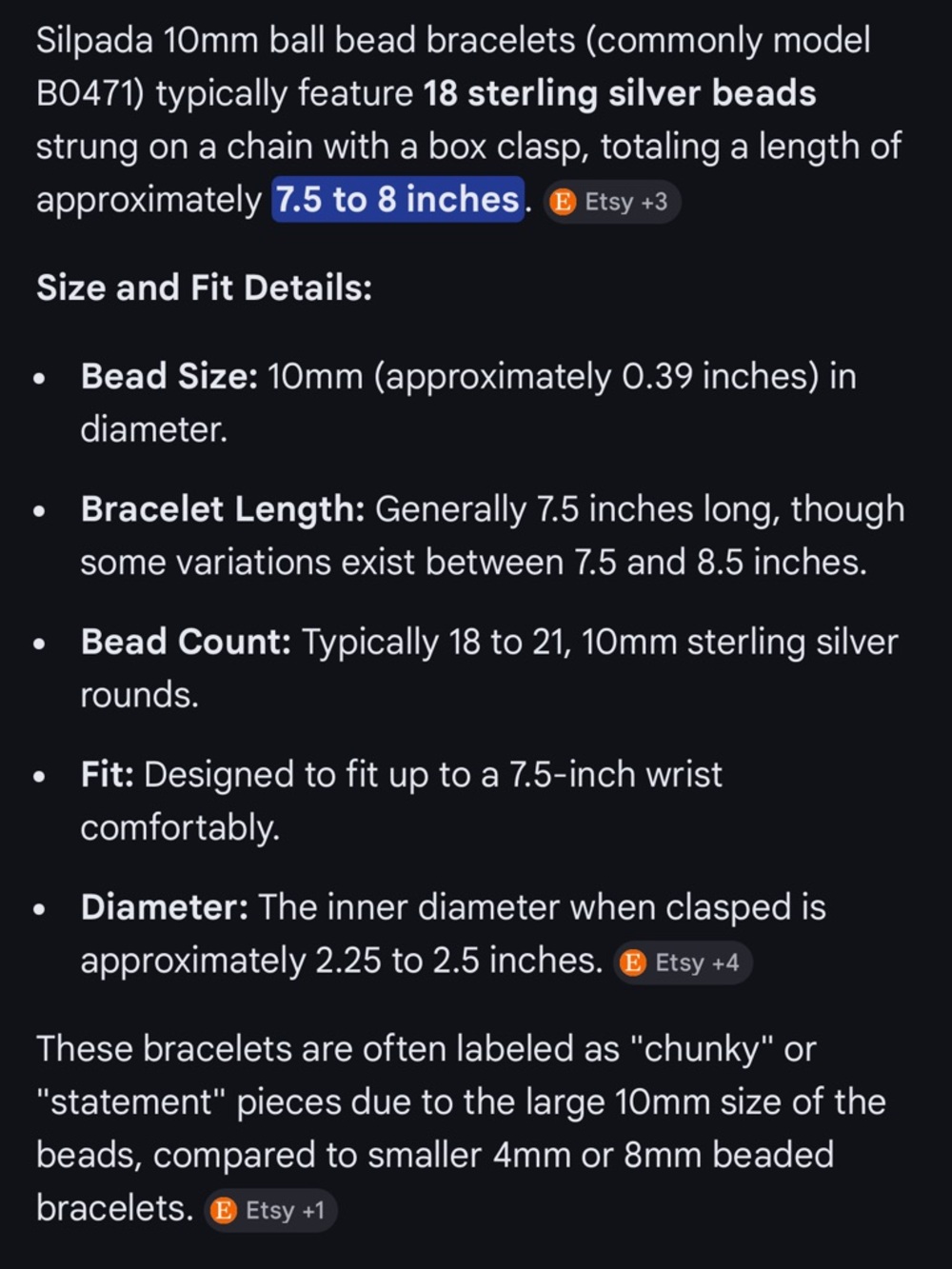Image resolution: width=952 pixels, height=1269 pixels.
Task: Open the Etsy +4 source chip
Action: pos(683,962)
